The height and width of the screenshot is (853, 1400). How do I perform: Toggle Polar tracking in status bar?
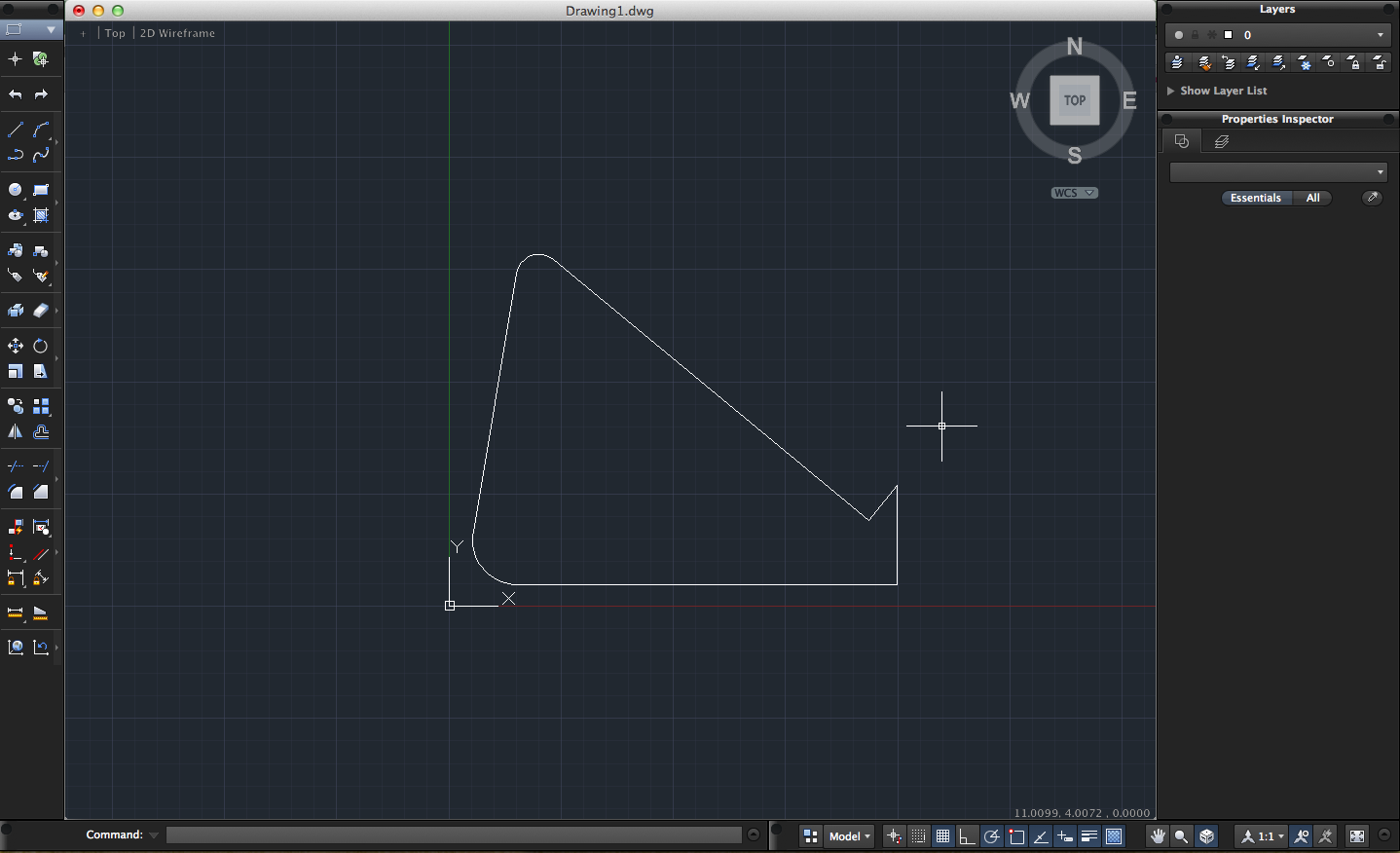pos(991,836)
